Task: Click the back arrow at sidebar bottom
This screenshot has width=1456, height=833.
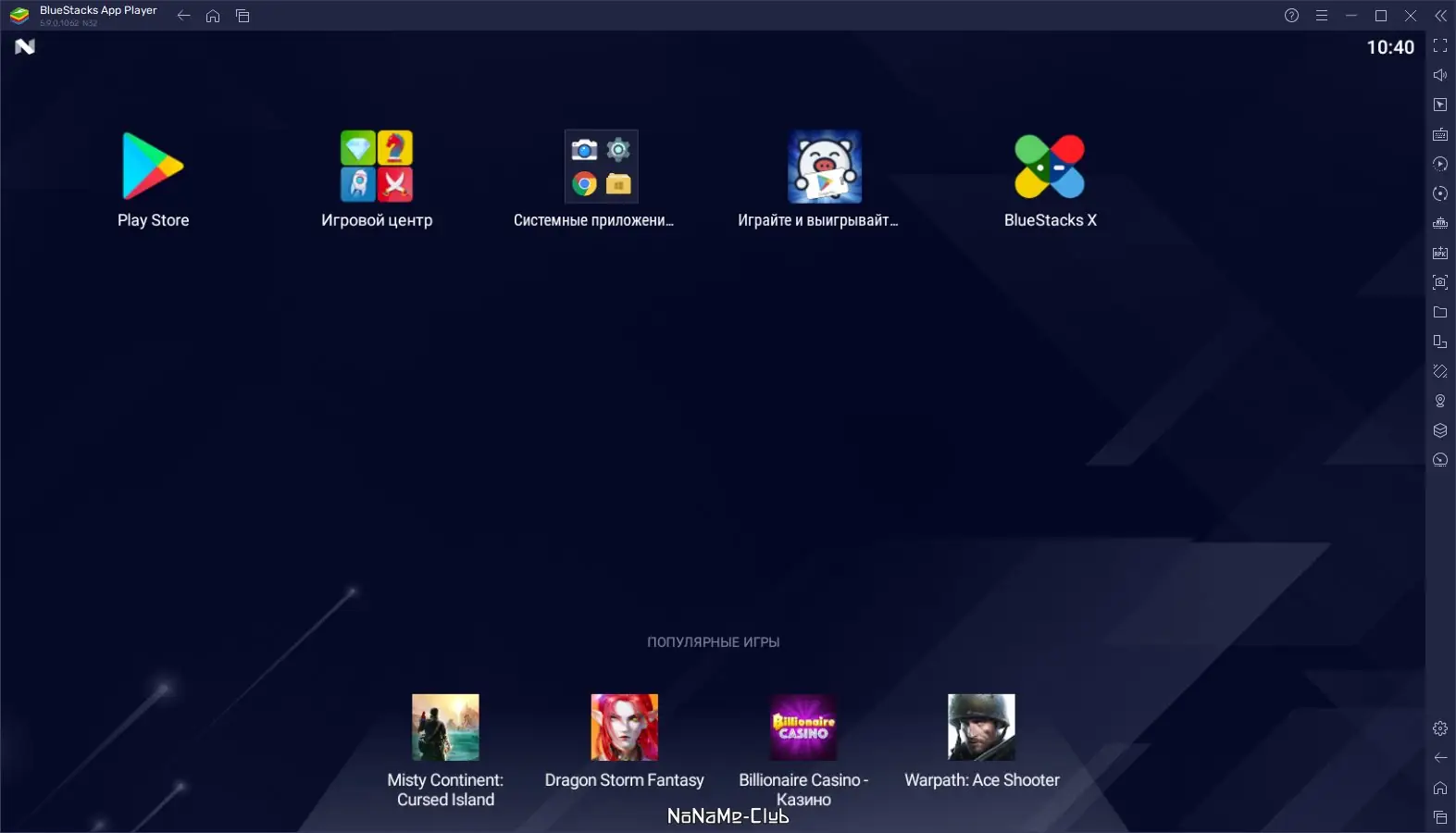Action: click(1440, 758)
